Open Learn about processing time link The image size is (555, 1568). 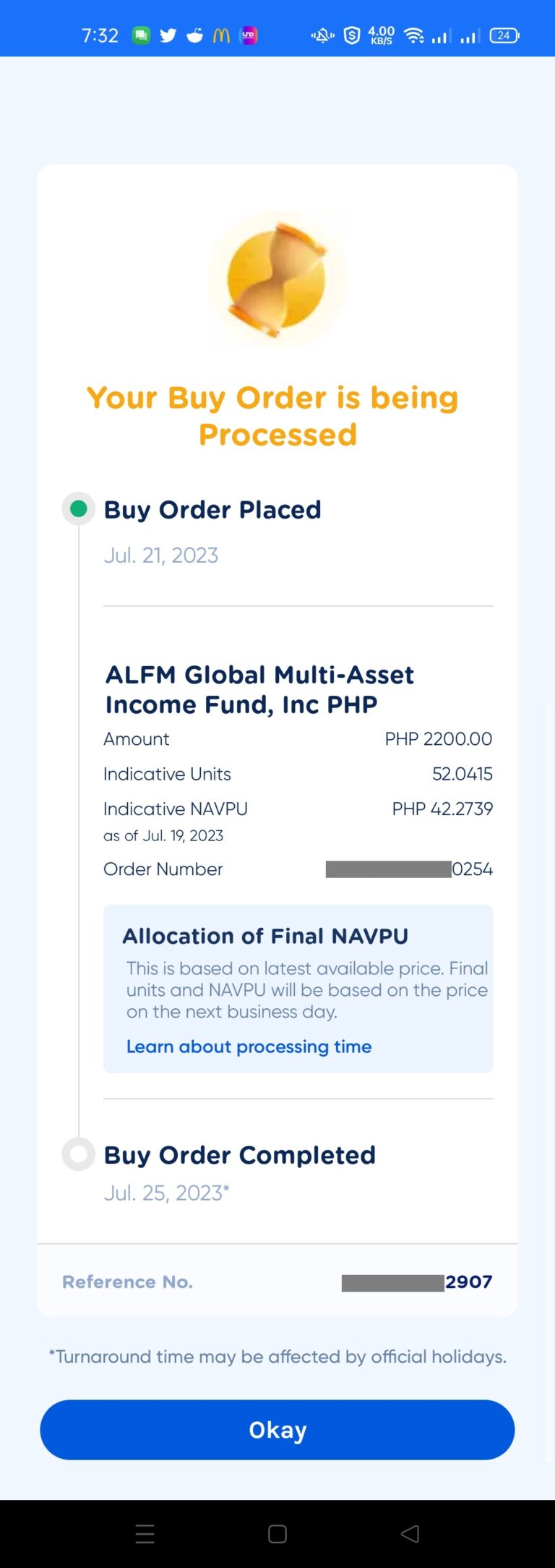pyautogui.click(x=249, y=1047)
